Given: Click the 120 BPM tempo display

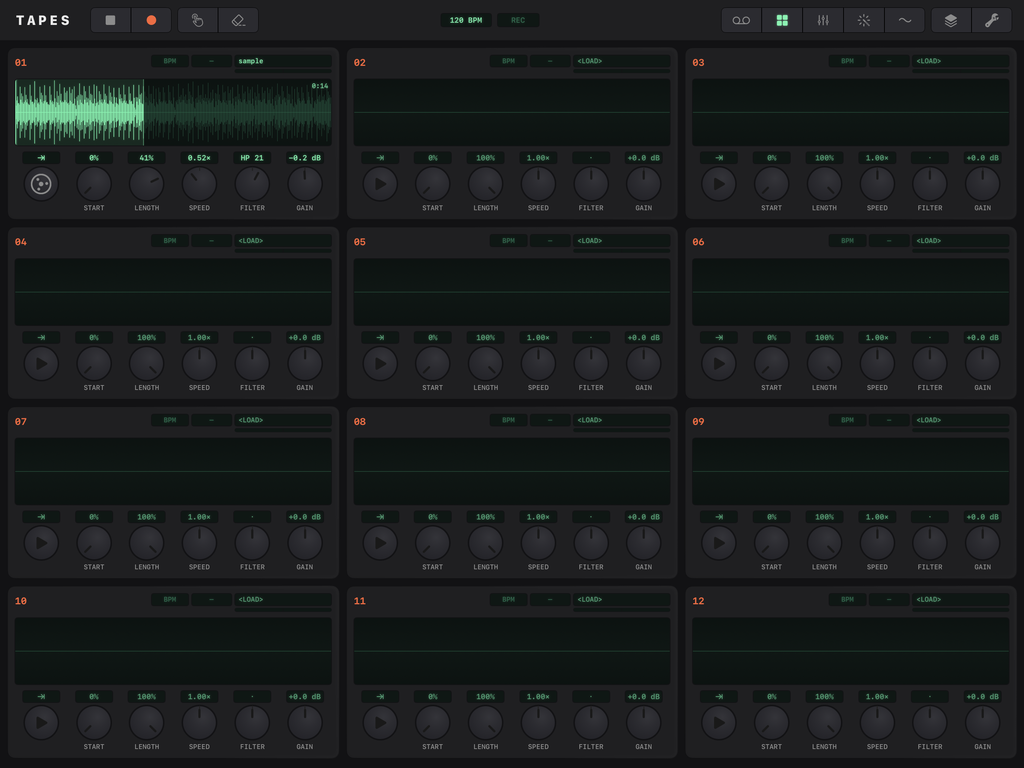Looking at the screenshot, I should (466, 20).
